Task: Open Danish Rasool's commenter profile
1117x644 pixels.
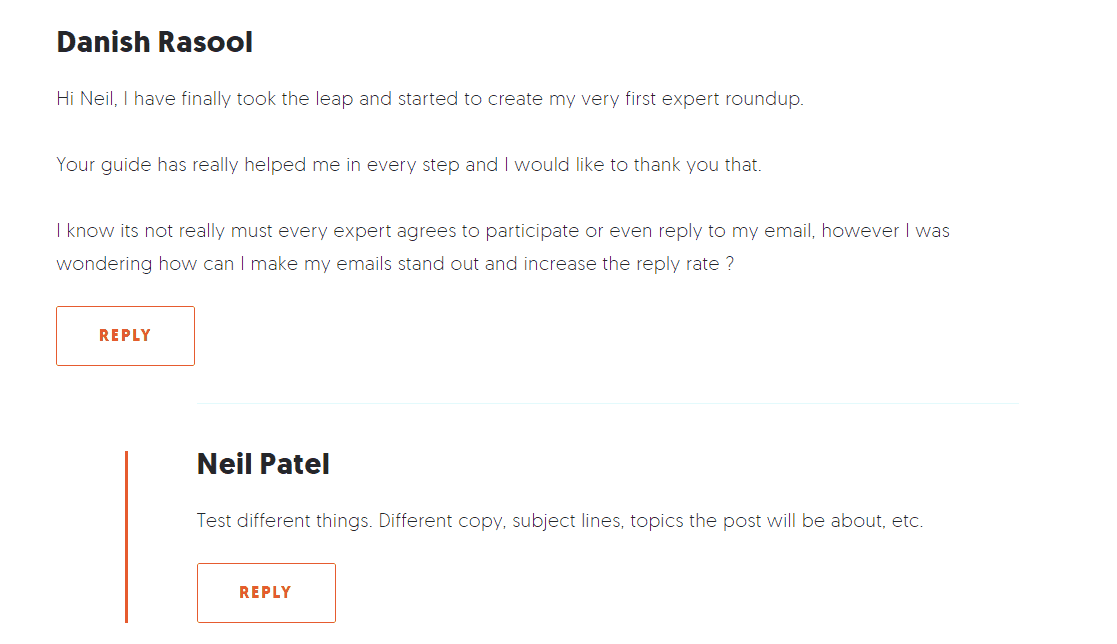Action: coord(154,42)
